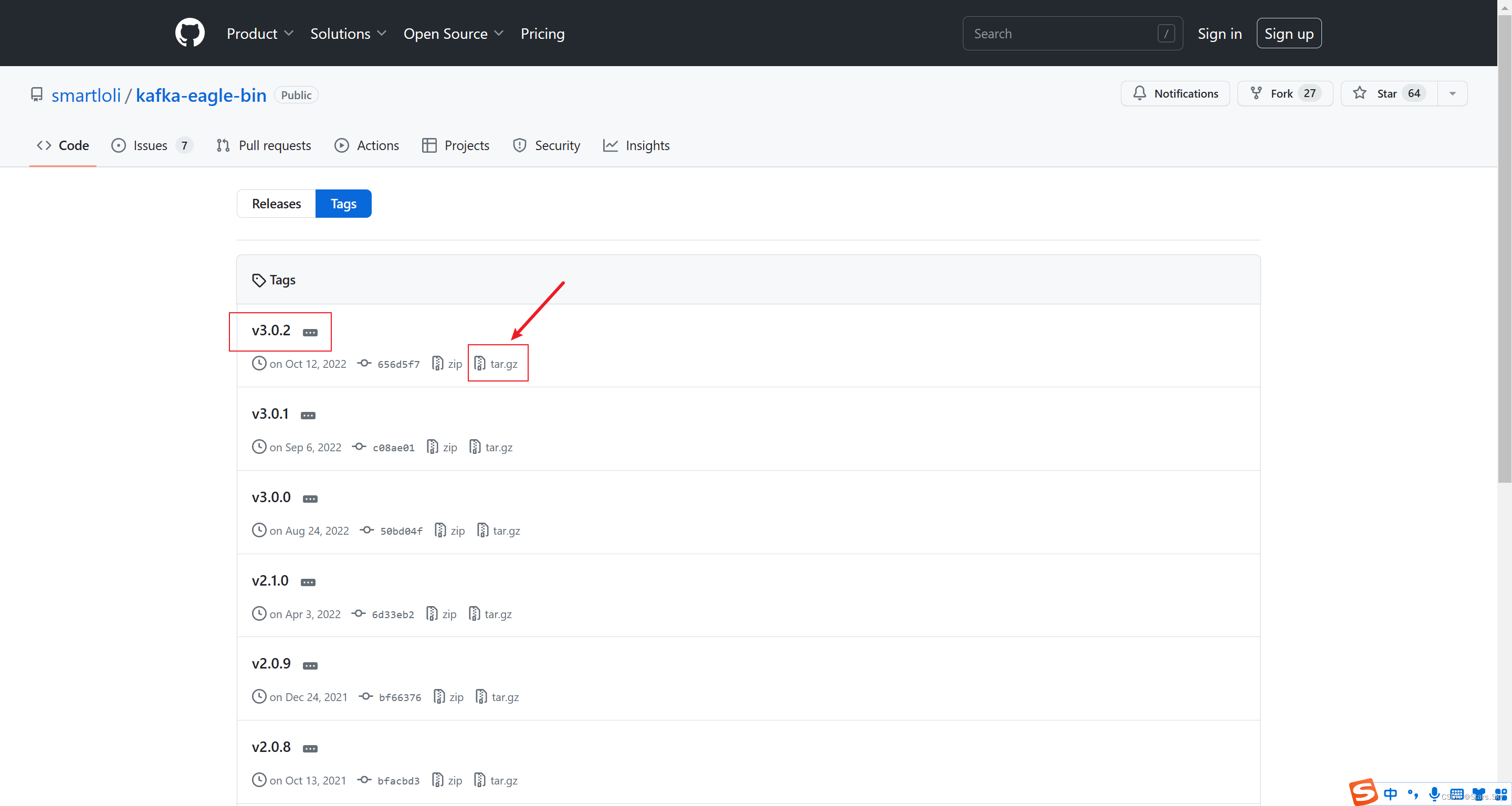Click the Sogou input method S icon
Image resolution: width=1512 pixels, height=806 pixels.
point(1362,792)
